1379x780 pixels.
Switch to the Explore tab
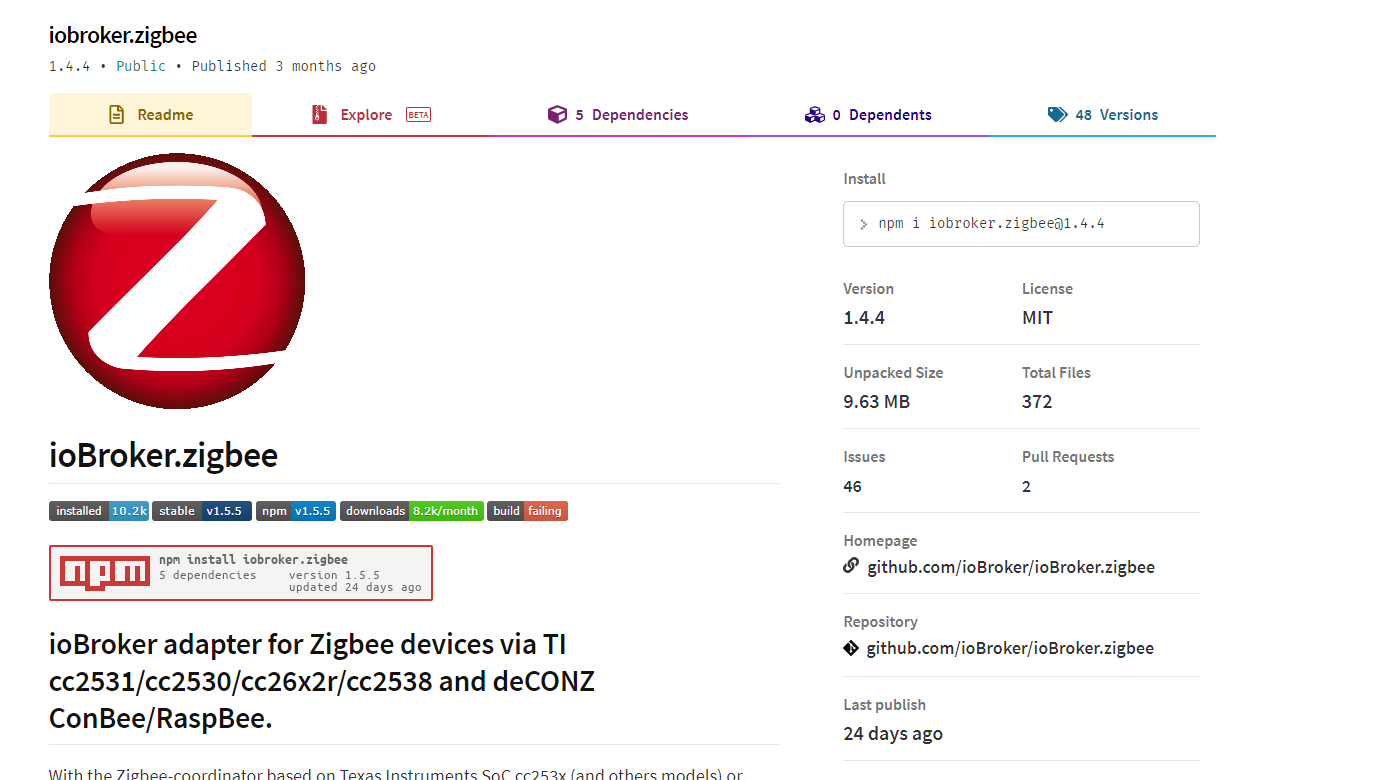(371, 115)
